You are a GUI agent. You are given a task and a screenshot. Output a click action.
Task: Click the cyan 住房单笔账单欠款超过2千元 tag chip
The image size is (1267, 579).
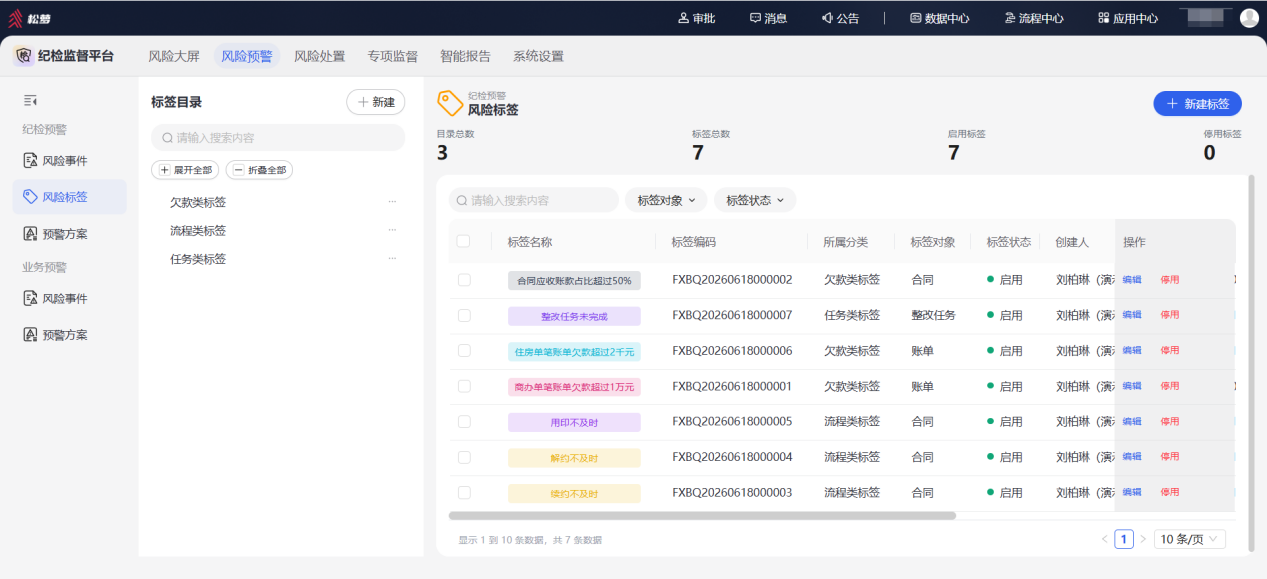pos(574,351)
